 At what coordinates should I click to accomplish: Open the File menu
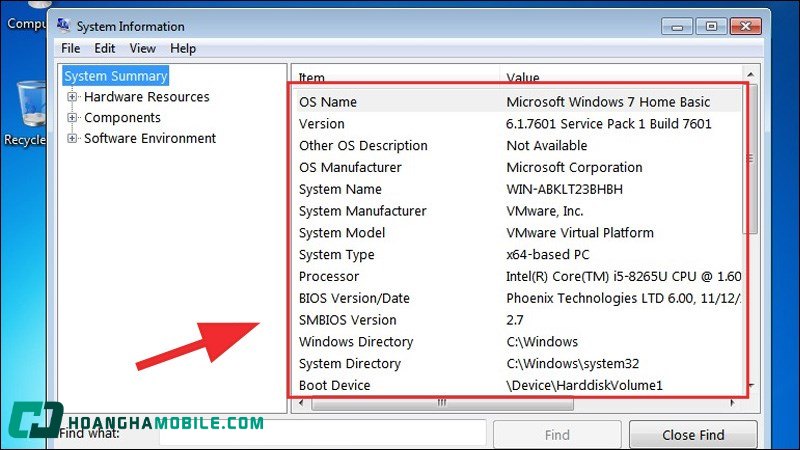pos(70,48)
